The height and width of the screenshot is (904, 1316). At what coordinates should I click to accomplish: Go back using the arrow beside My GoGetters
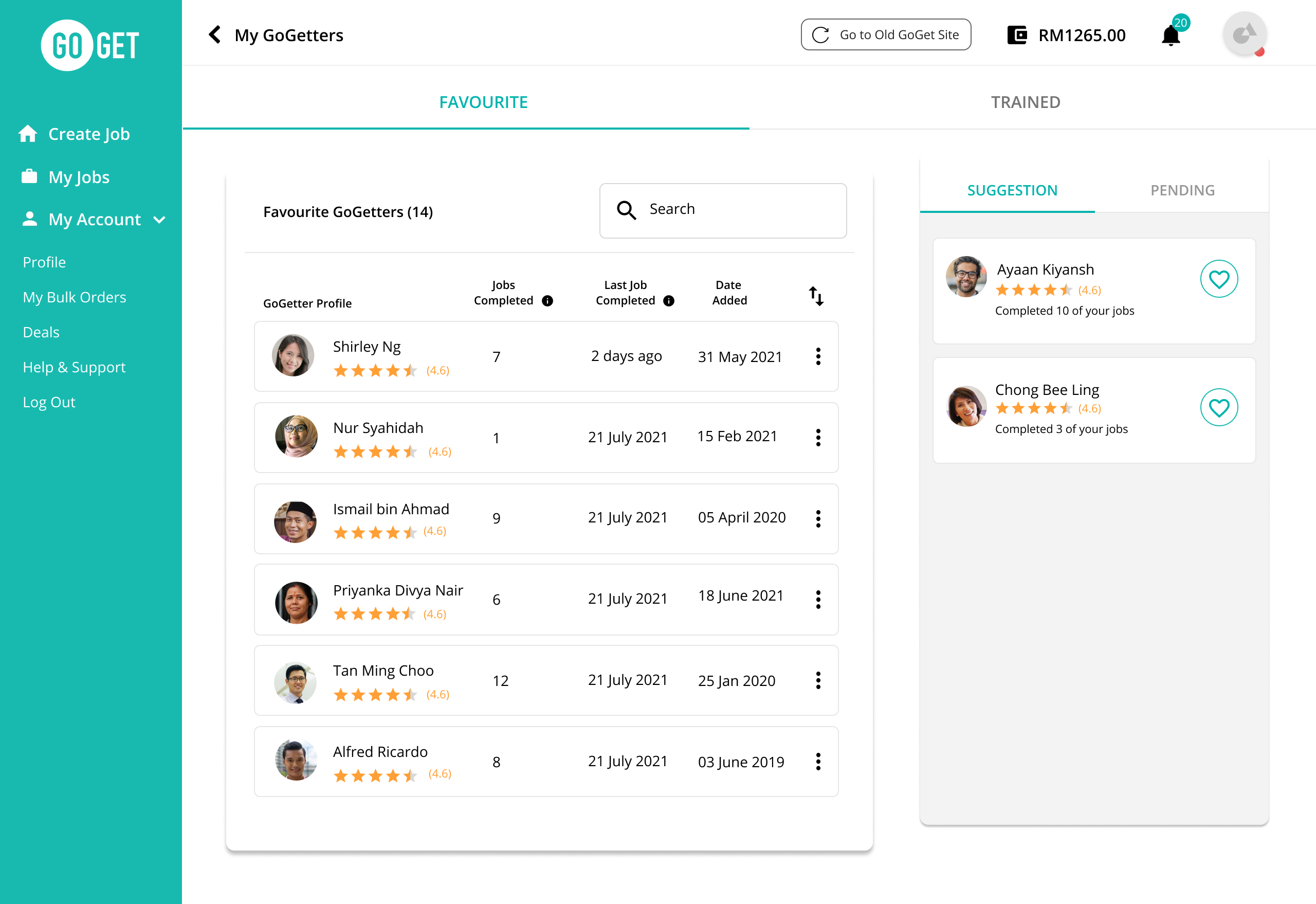tap(214, 34)
